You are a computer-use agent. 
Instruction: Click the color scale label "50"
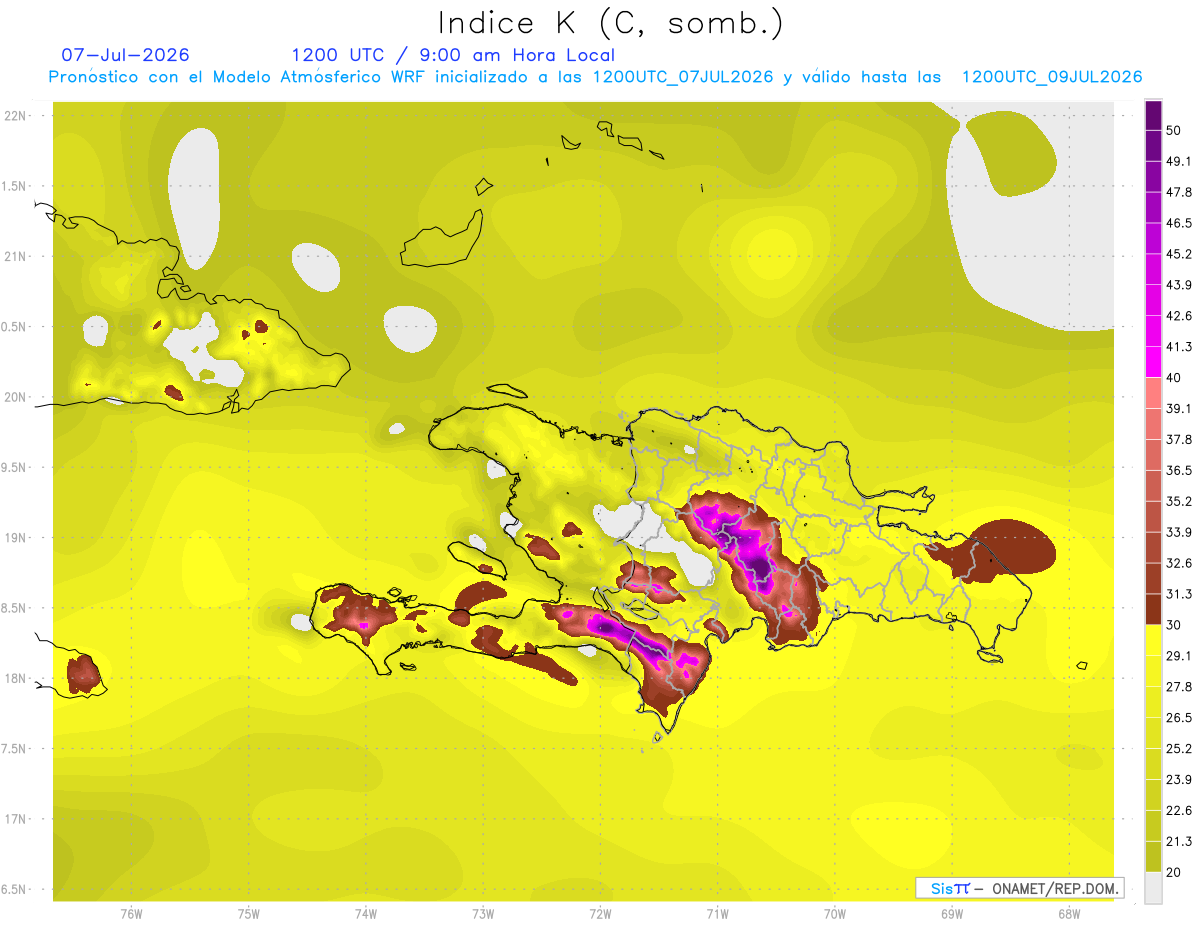click(x=1176, y=129)
